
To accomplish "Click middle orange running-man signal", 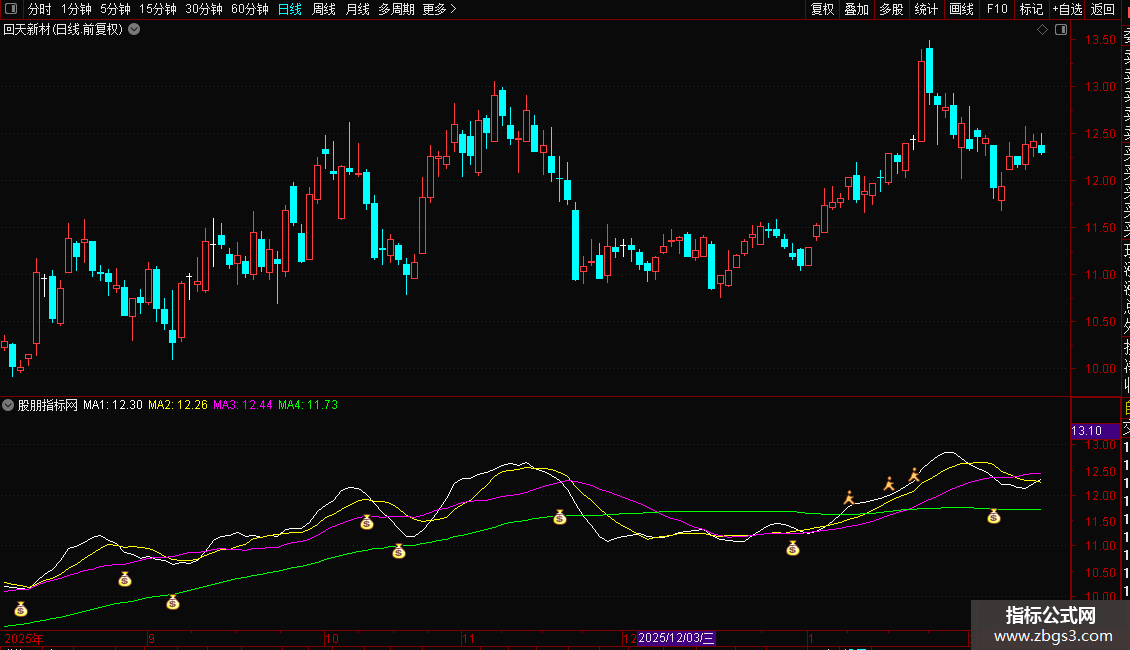I will [x=889, y=484].
